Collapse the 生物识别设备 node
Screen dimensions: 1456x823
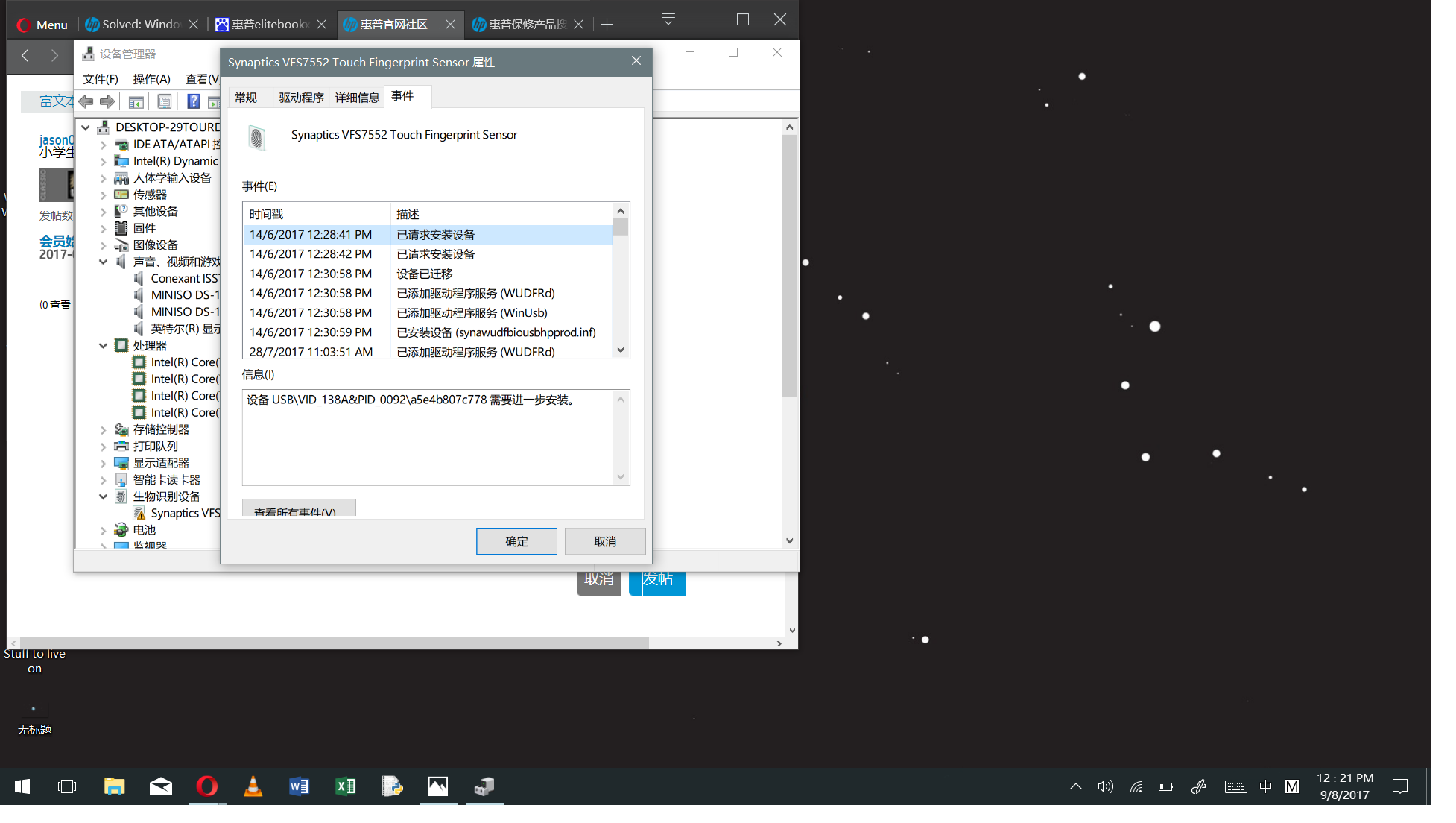point(103,496)
